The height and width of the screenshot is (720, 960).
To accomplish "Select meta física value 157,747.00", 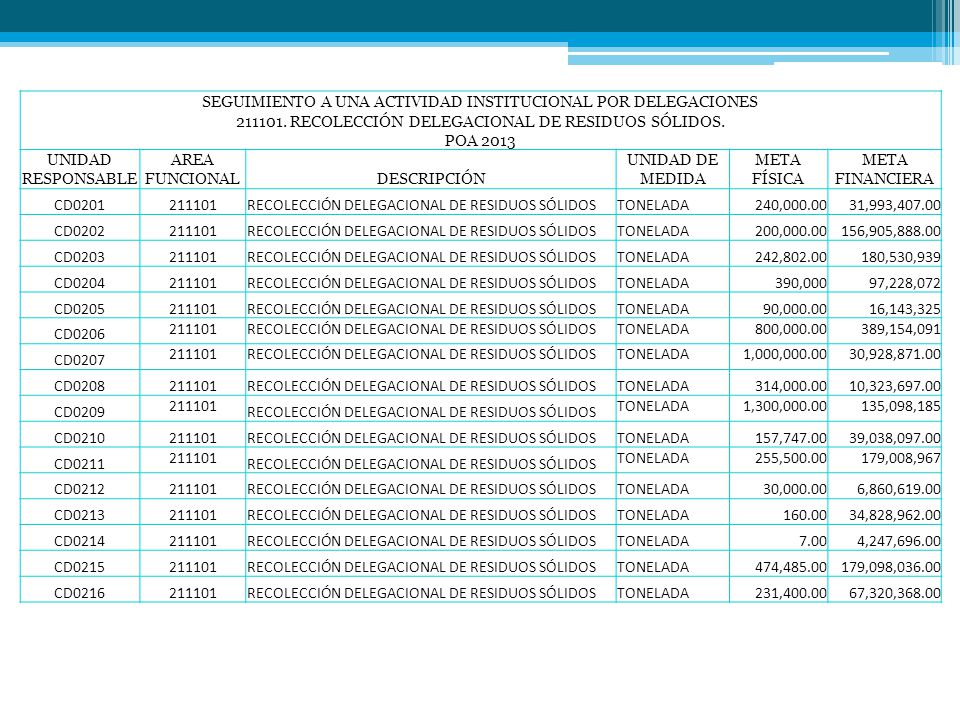I will pos(790,438).
